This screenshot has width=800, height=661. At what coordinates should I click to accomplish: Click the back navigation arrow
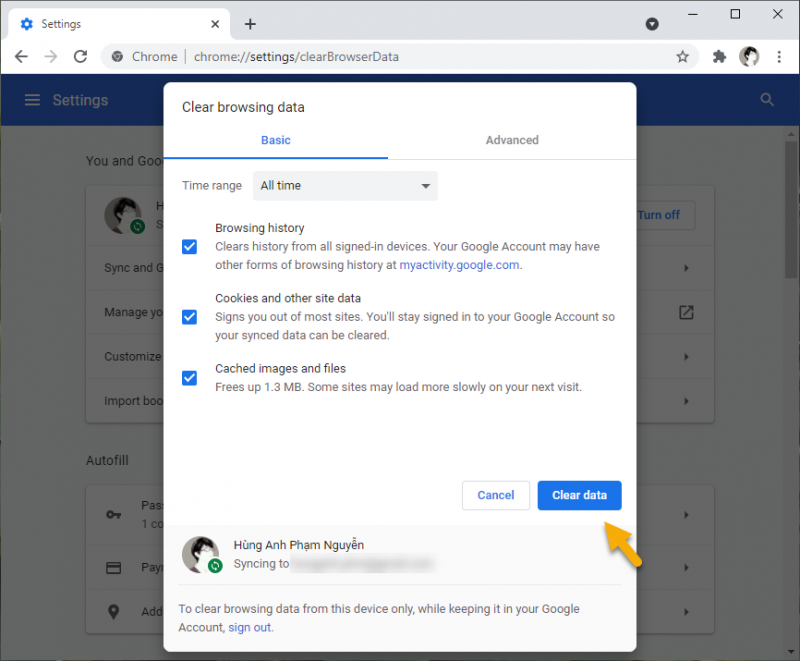point(21,57)
